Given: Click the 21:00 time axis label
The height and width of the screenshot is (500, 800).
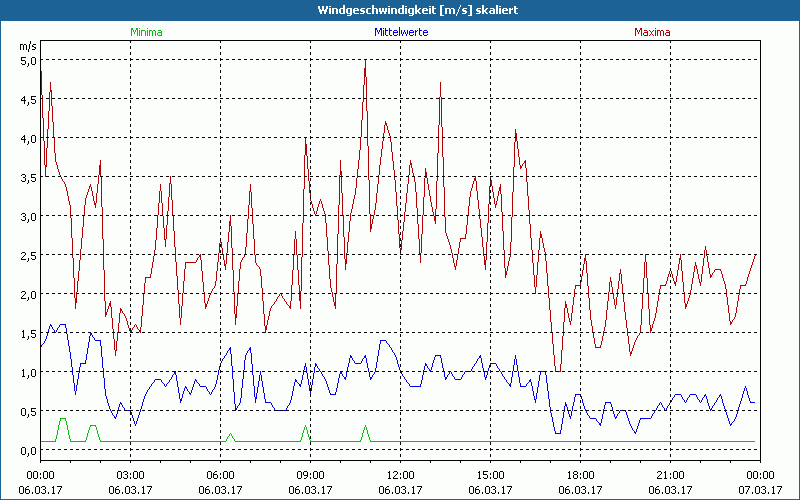Looking at the screenshot, I should pos(670,475).
